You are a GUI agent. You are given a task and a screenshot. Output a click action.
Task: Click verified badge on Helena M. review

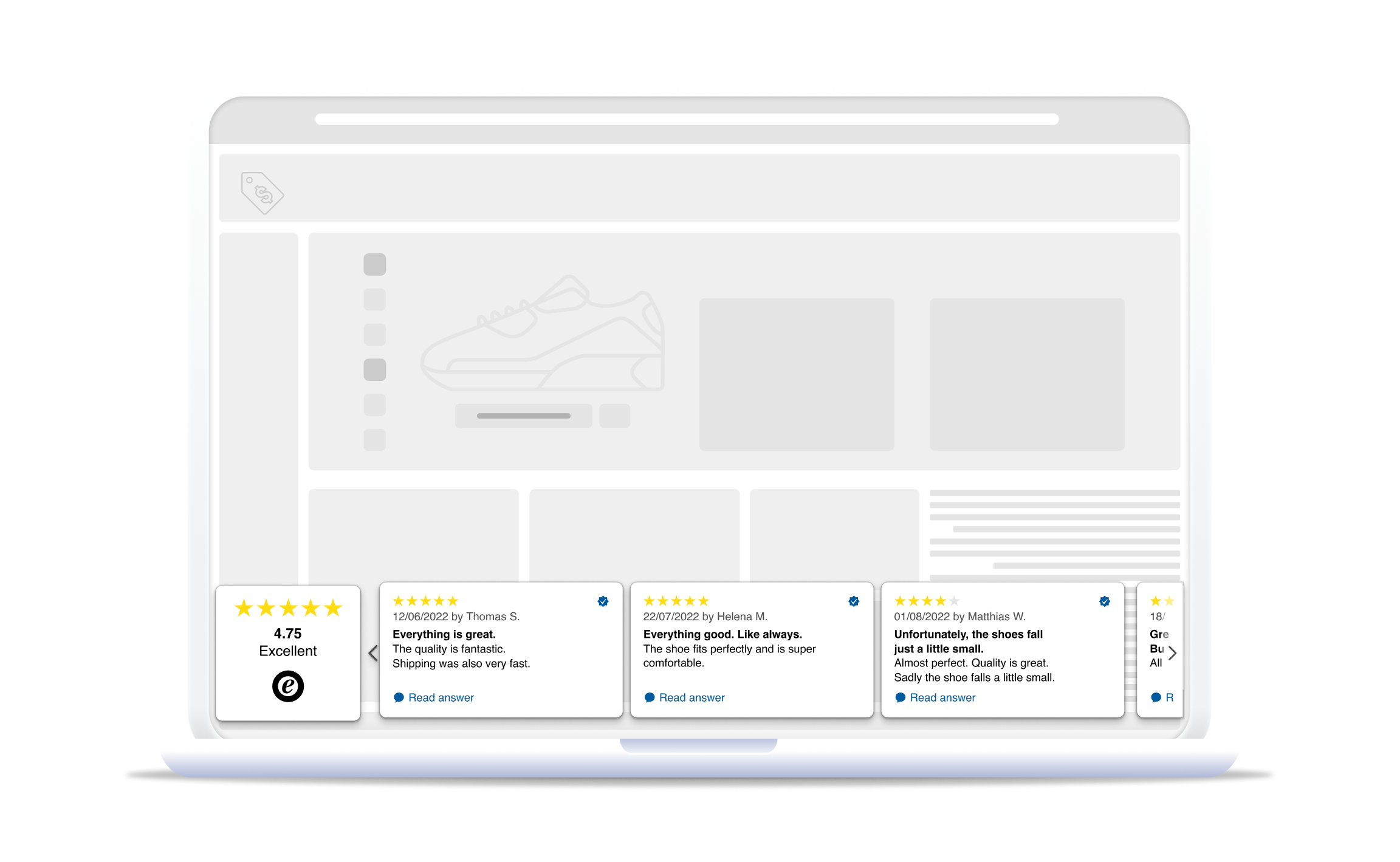coord(854,601)
